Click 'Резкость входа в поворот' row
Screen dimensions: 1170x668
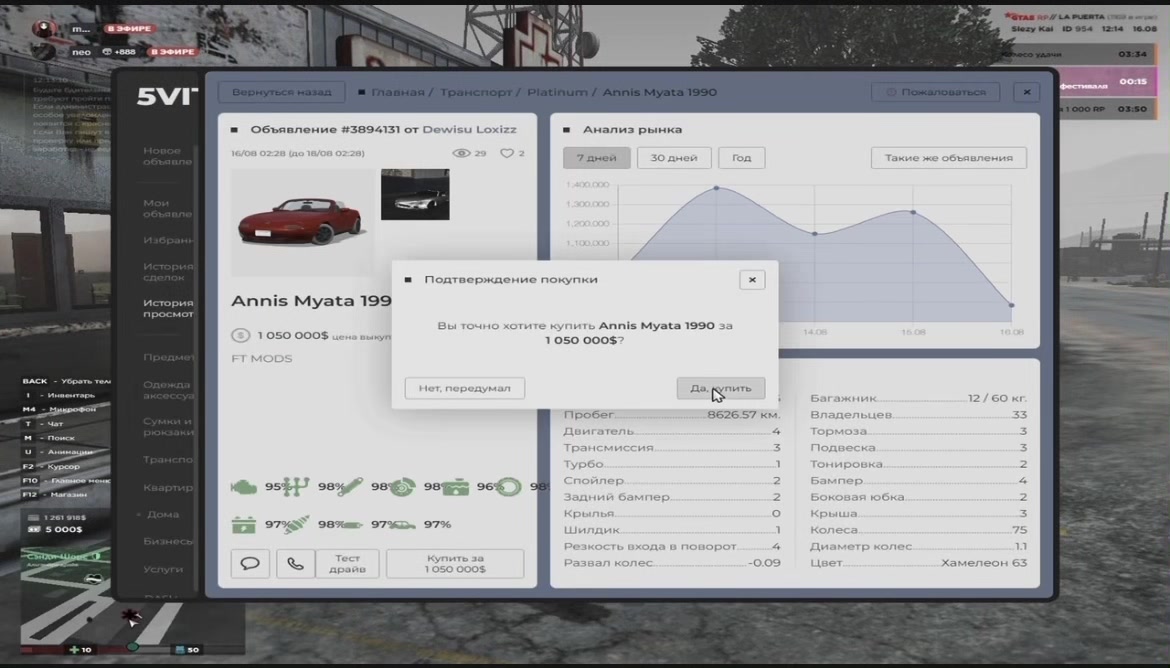point(672,546)
